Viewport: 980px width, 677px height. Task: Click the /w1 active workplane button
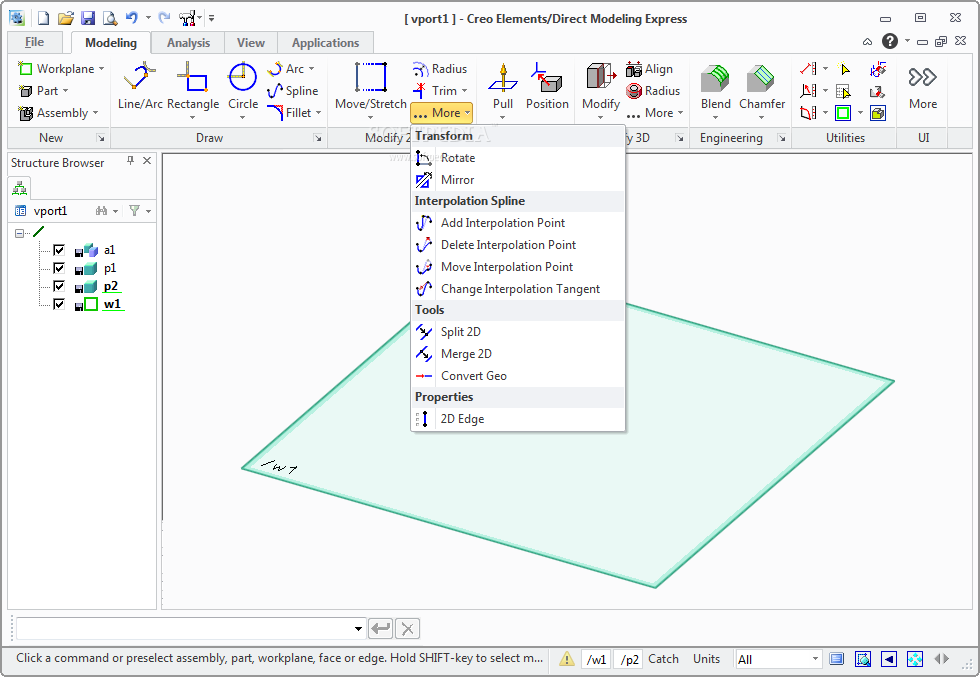point(596,659)
